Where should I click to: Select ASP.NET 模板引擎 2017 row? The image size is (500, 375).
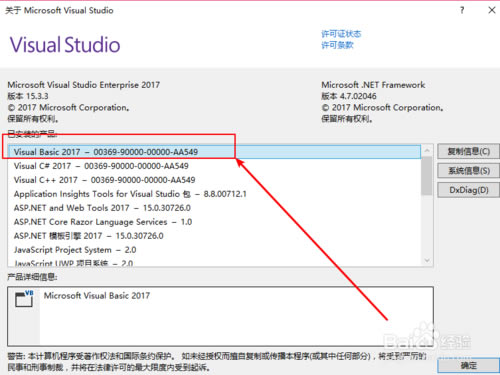(214, 236)
